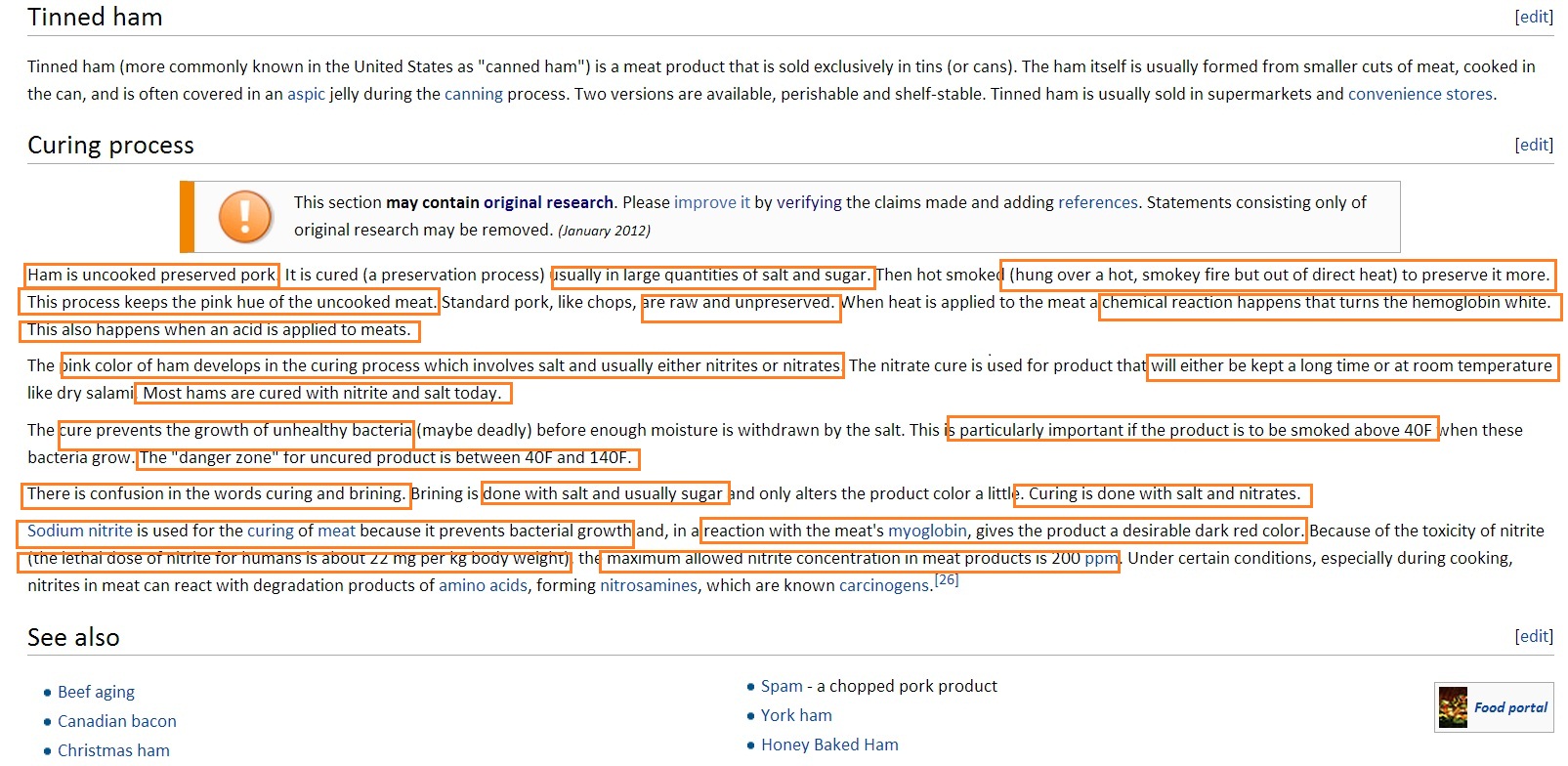The height and width of the screenshot is (766, 1568).
Task: Visit the York ham article
Action: click(x=796, y=715)
